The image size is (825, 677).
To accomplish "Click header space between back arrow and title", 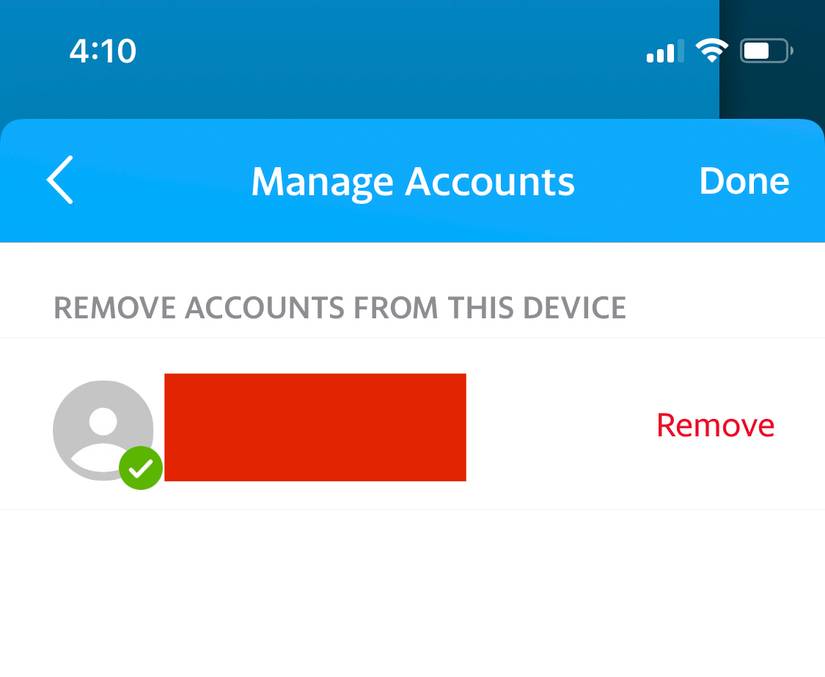I will pos(160,182).
